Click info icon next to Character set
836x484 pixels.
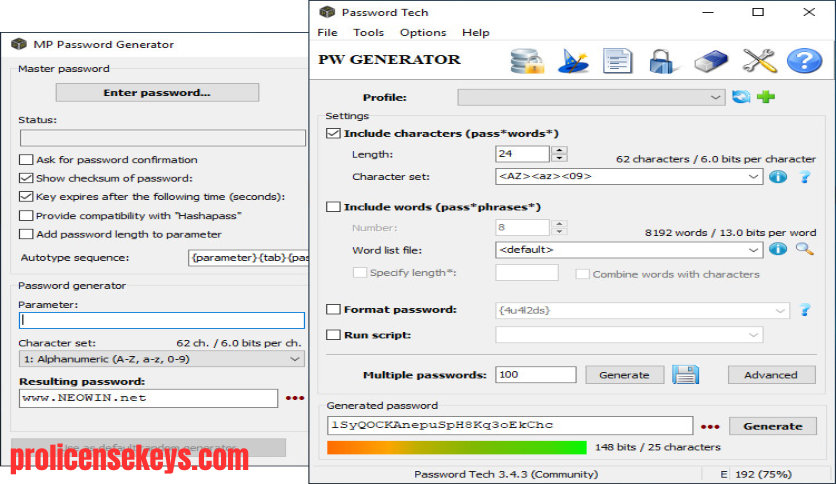[x=777, y=176]
